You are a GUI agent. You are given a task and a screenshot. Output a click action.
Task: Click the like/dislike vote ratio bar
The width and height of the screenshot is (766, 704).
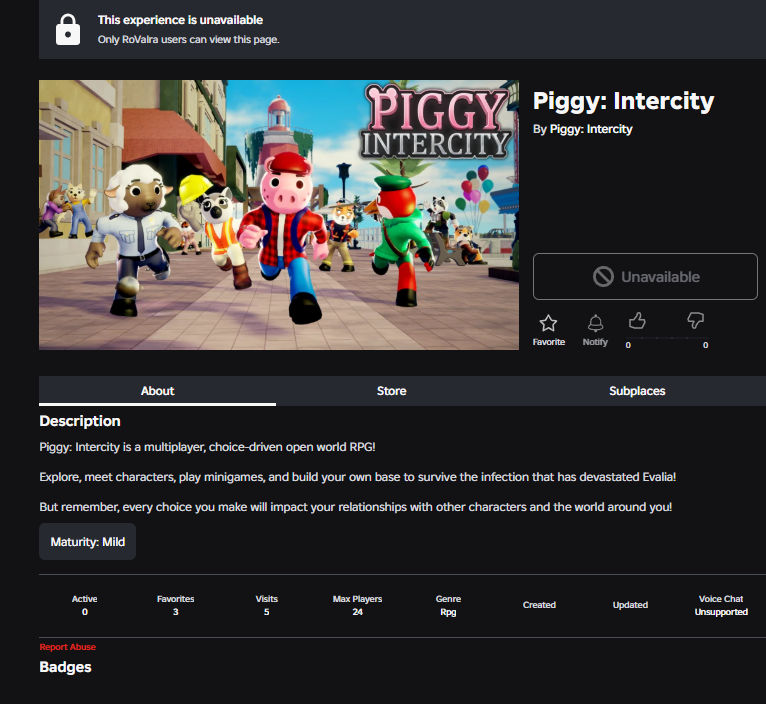(x=667, y=338)
